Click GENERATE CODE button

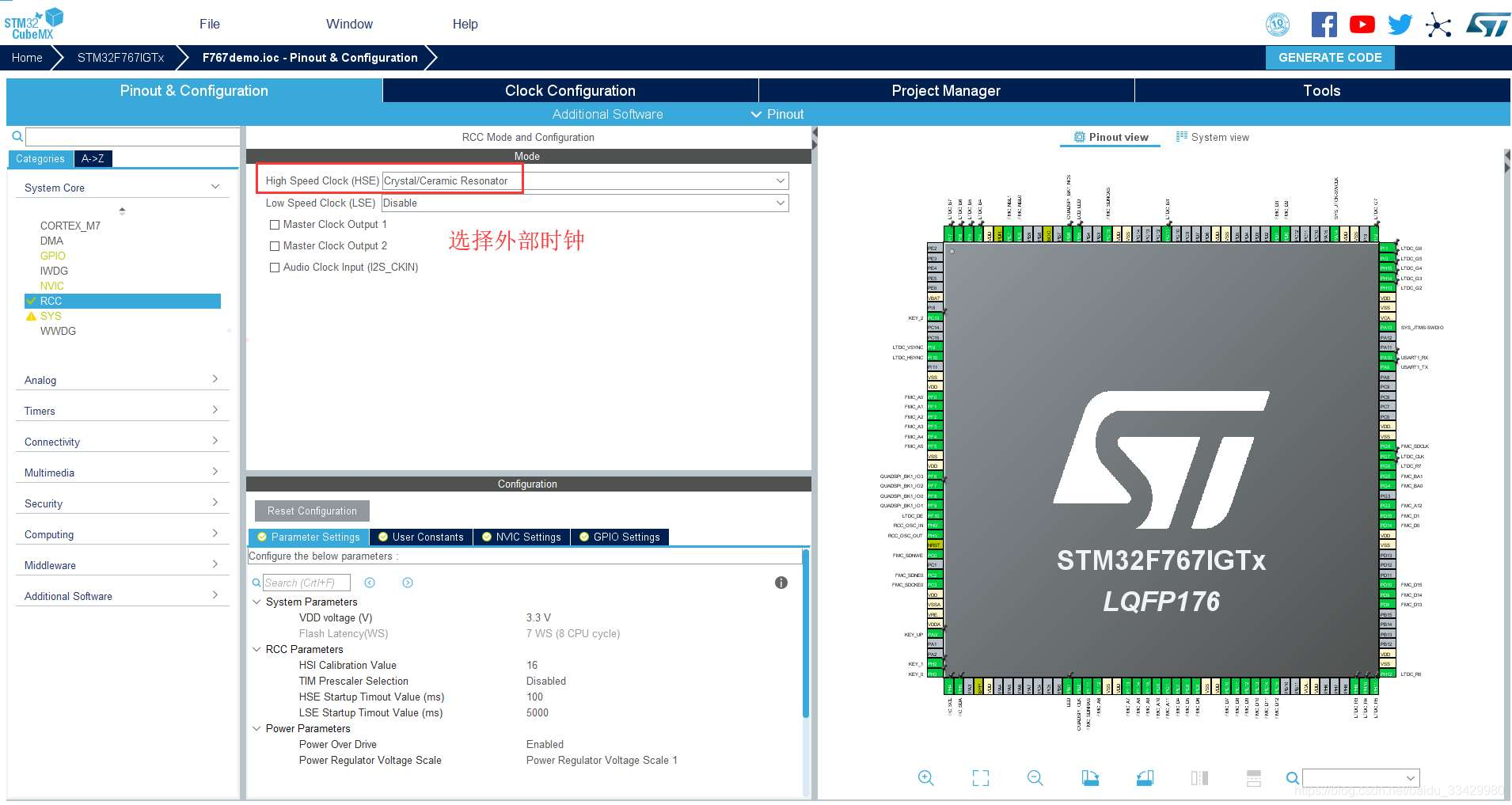[x=1330, y=58]
